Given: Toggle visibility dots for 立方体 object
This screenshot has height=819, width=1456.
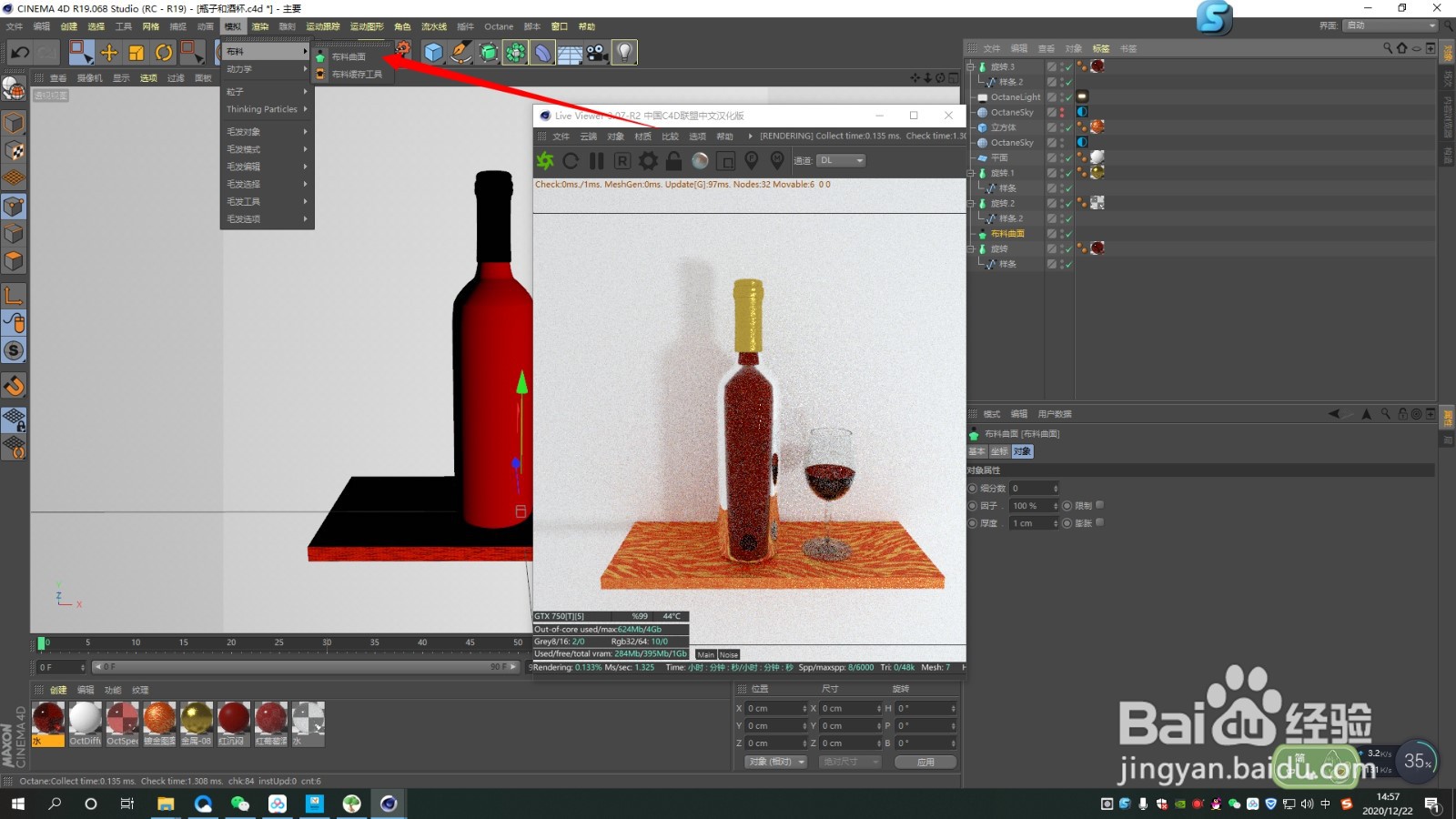Looking at the screenshot, I should 1062,127.
